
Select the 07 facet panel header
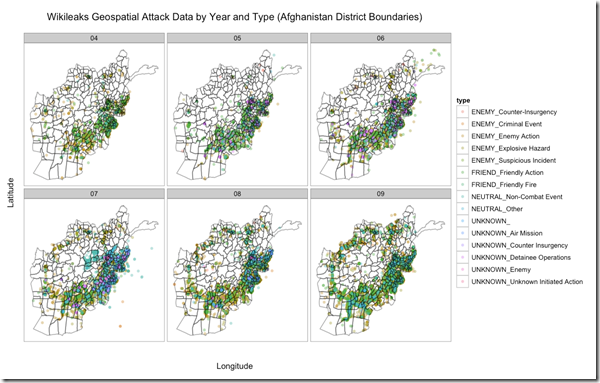[x=94, y=194]
